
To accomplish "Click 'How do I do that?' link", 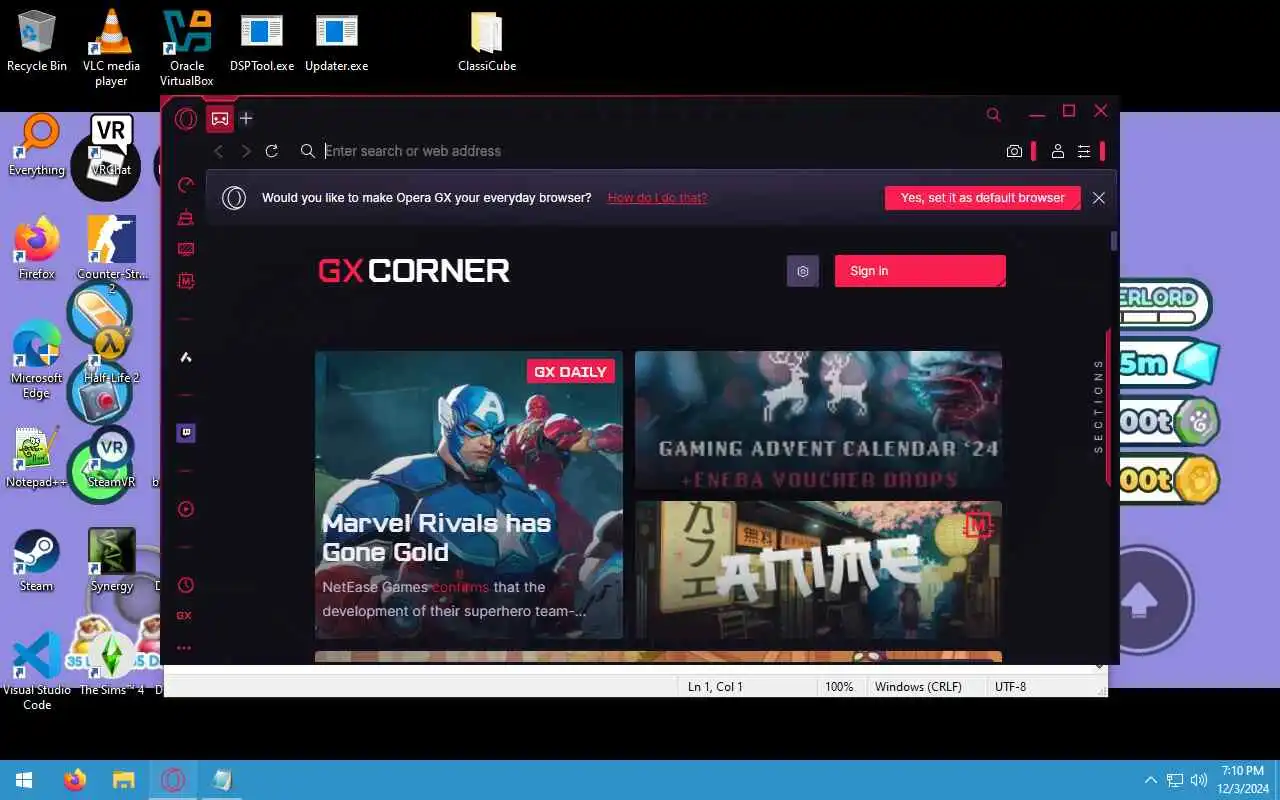I will click(x=657, y=198).
